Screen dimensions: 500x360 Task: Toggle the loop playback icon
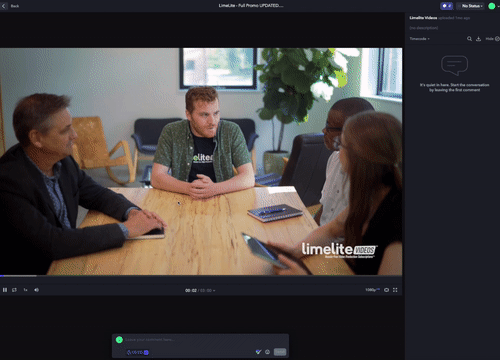pos(14,290)
